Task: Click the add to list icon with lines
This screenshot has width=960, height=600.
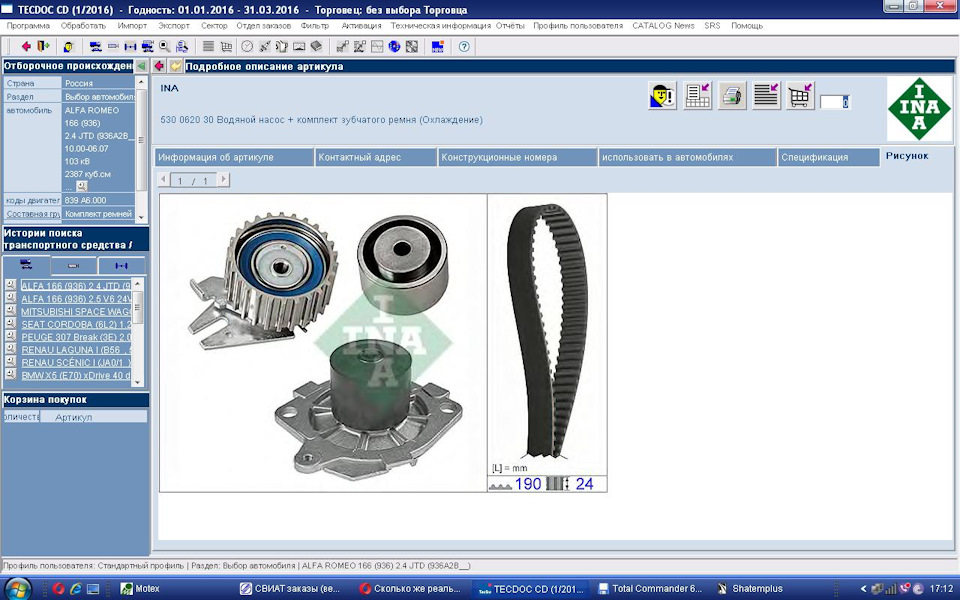Action: click(x=766, y=96)
